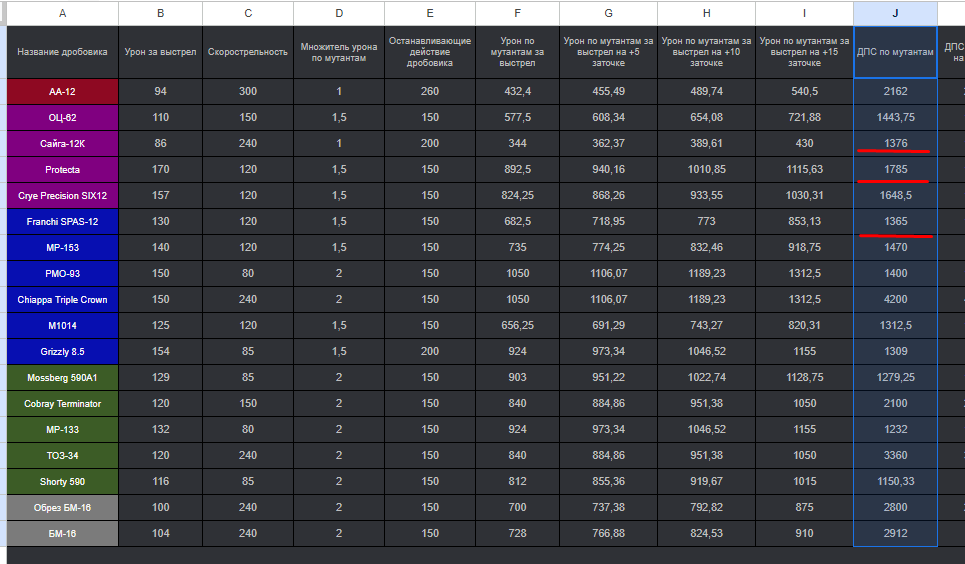Click M1014 mutant damage 656,25
Viewport: 965px width, 564px height.
coord(517,325)
